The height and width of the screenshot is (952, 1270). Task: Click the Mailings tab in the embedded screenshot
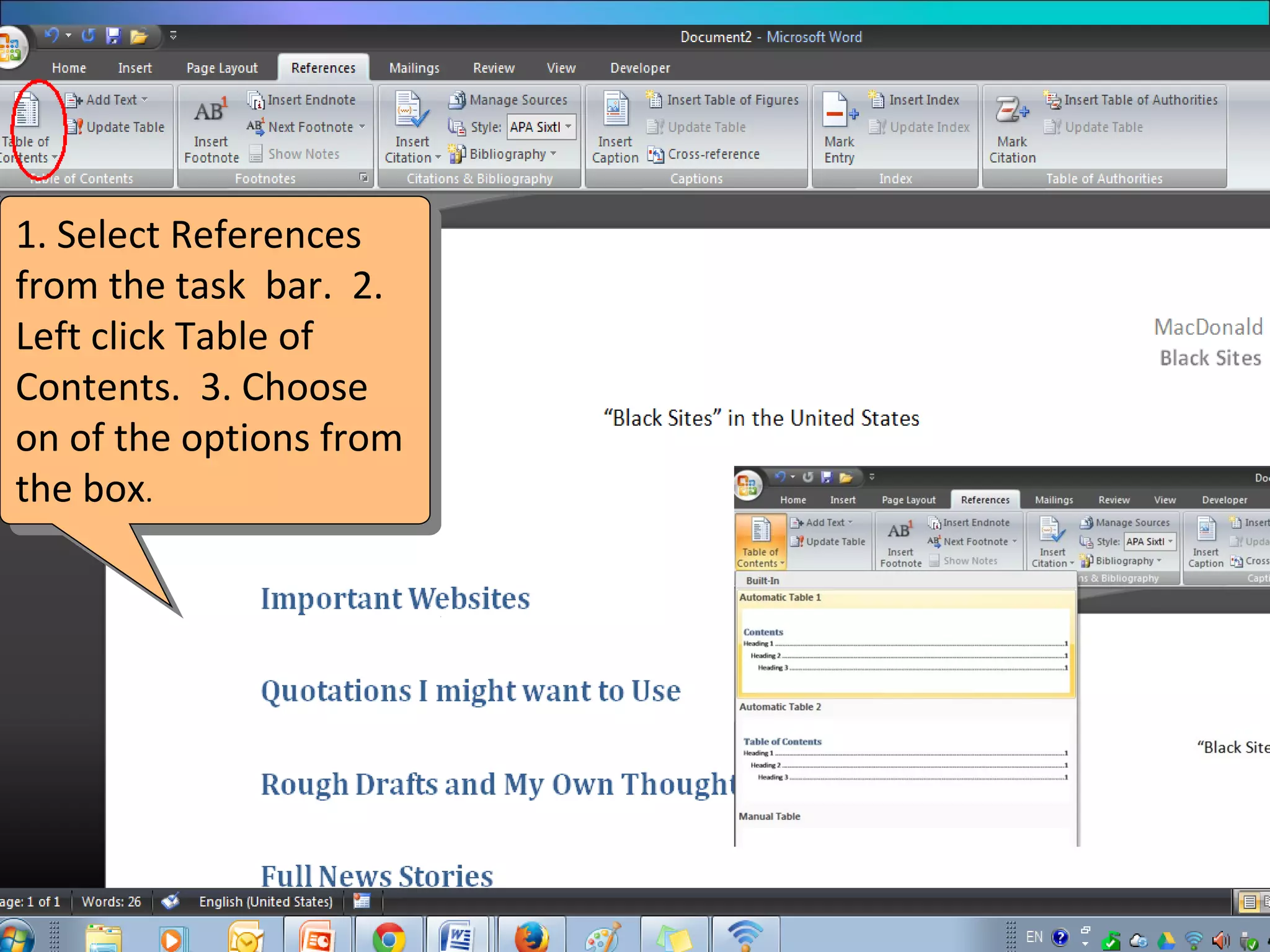pos(1054,500)
